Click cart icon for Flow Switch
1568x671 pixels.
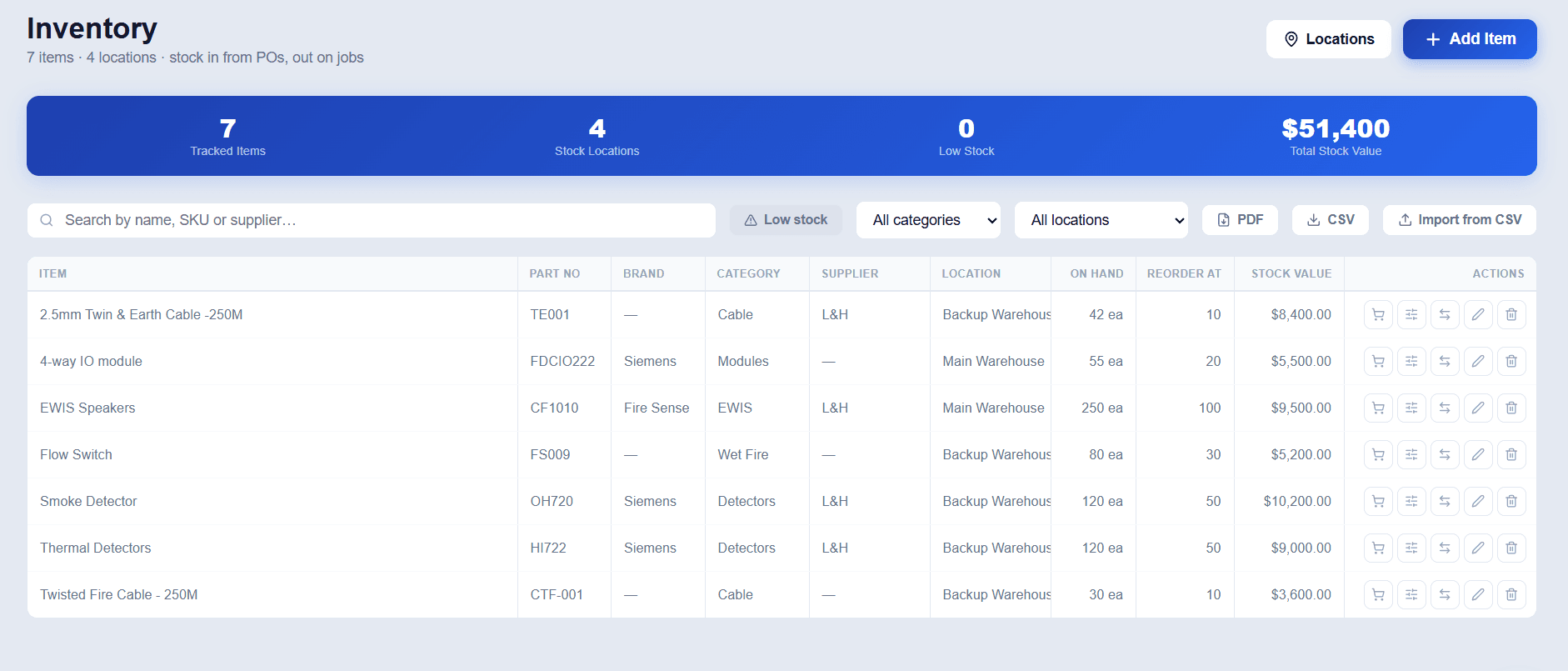point(1378,454)
